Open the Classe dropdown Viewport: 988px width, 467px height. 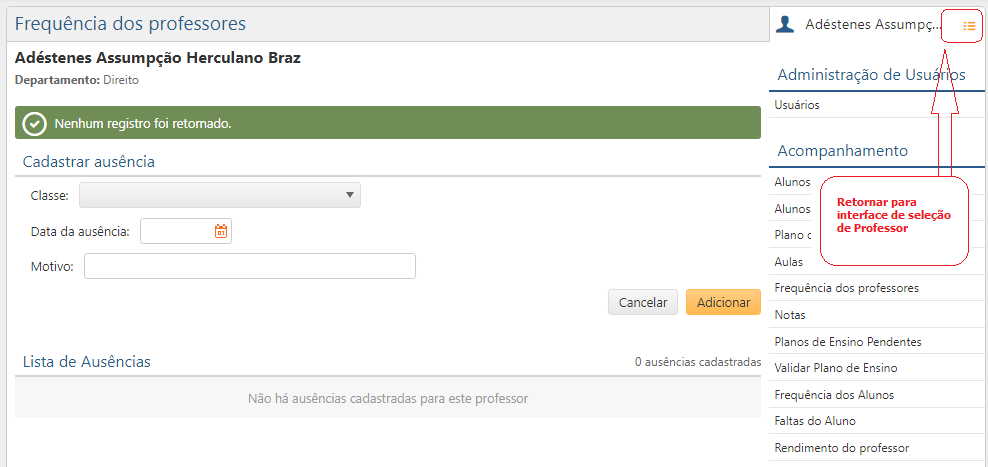tap(220, 195)
